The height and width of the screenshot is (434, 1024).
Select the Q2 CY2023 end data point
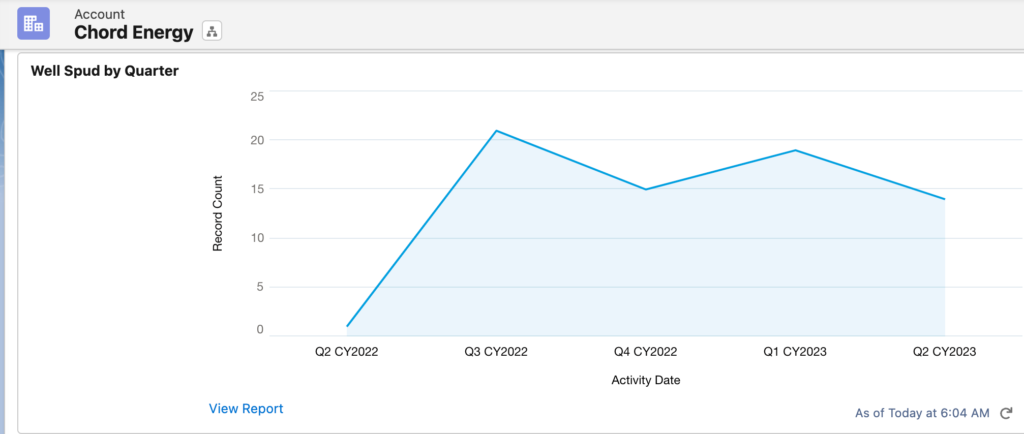tap(944, 199)
